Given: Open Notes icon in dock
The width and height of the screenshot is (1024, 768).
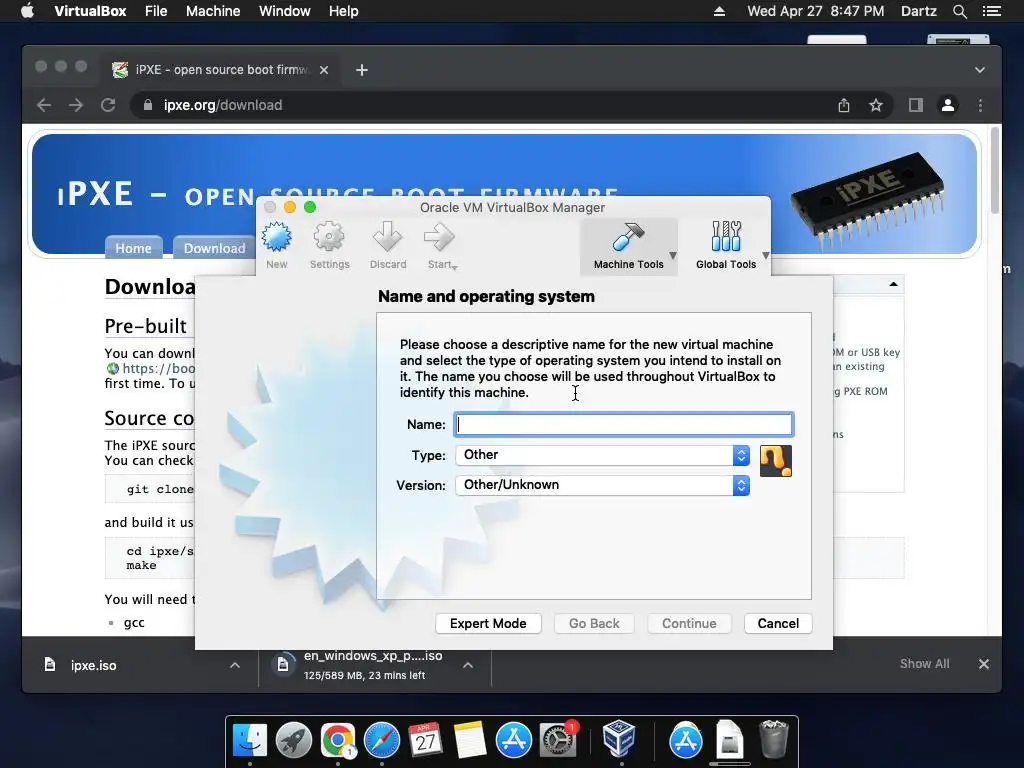Looking at the screenshot, I should click(470, 740).
